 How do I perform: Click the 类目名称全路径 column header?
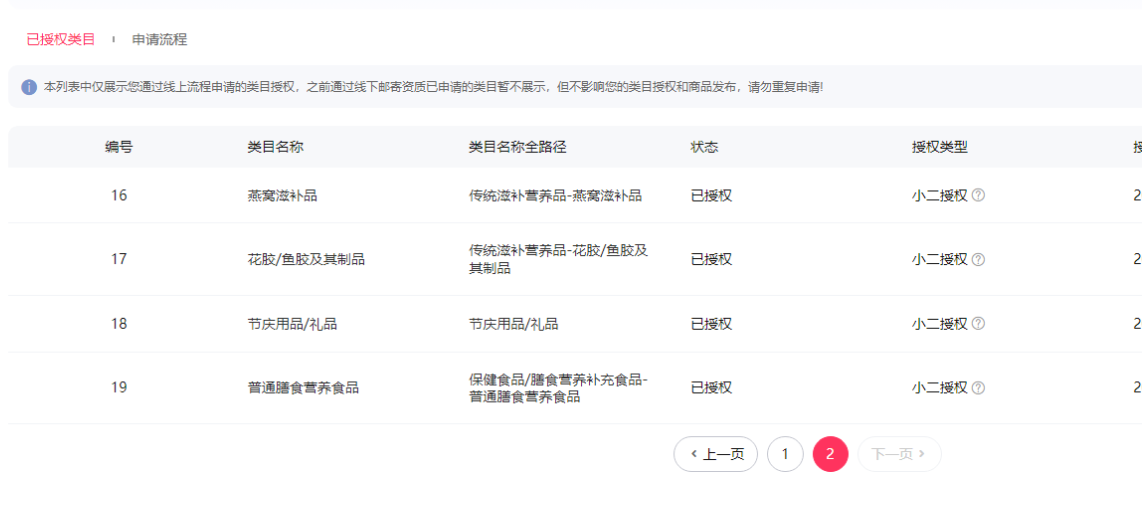518,147
